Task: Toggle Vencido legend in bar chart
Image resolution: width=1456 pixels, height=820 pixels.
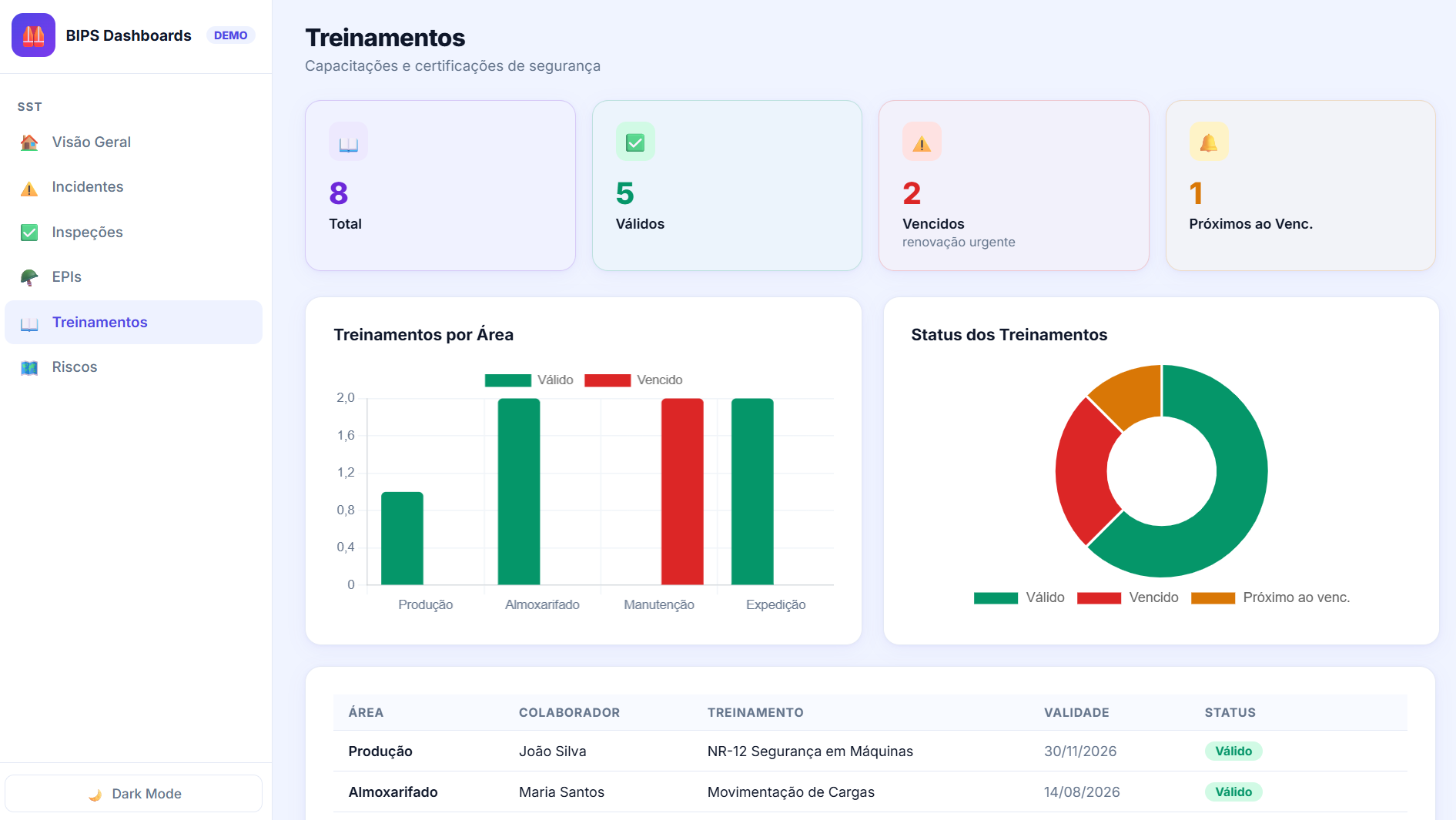Action: (x=634, y=380)
